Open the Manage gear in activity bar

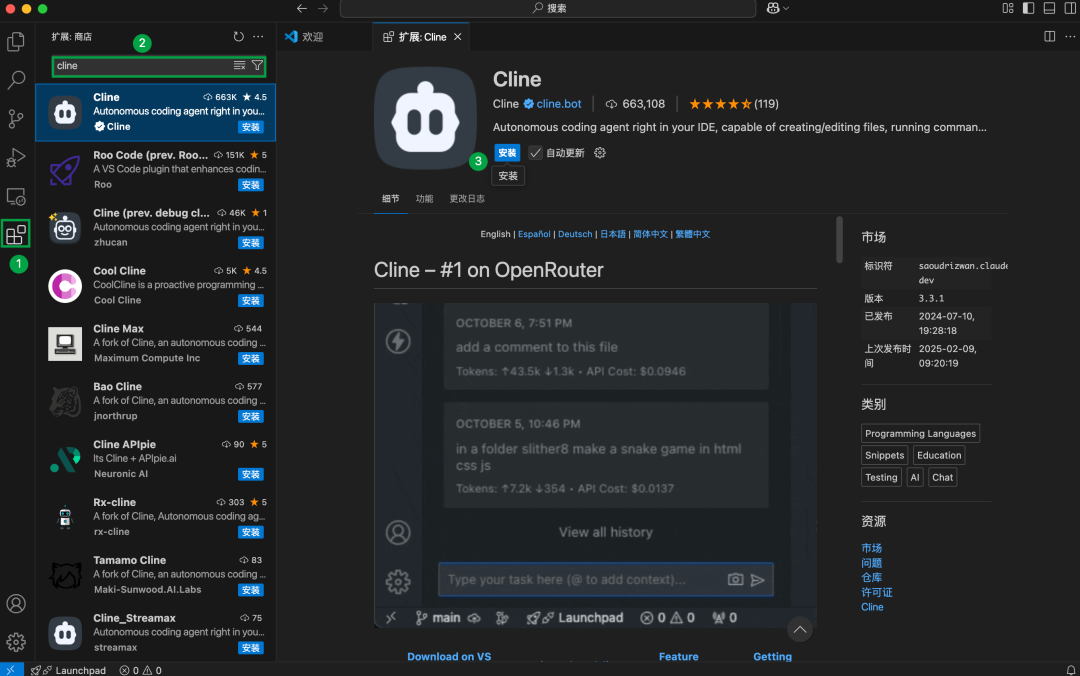click(x=16, y=642)
